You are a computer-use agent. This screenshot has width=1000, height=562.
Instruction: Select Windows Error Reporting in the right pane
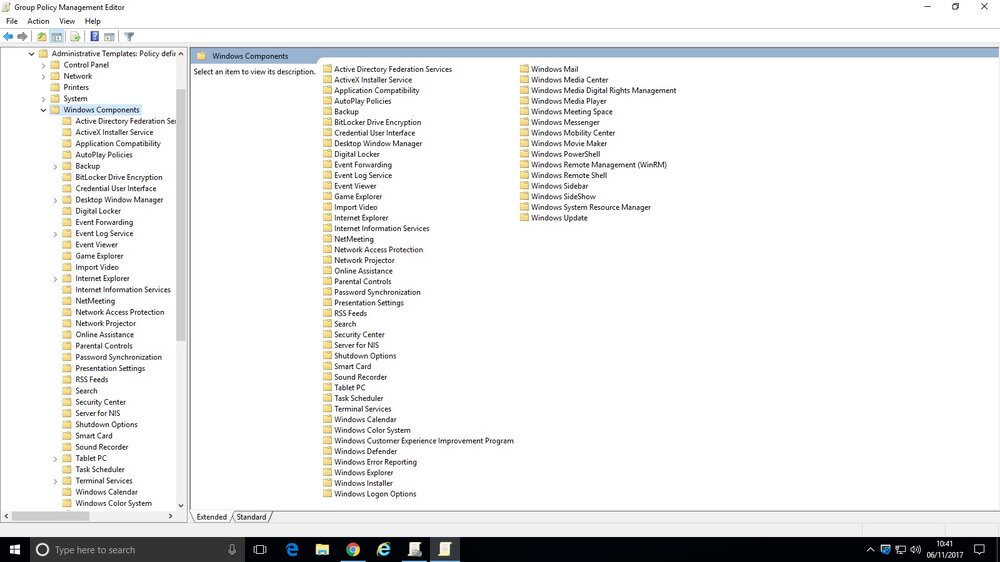375,462
